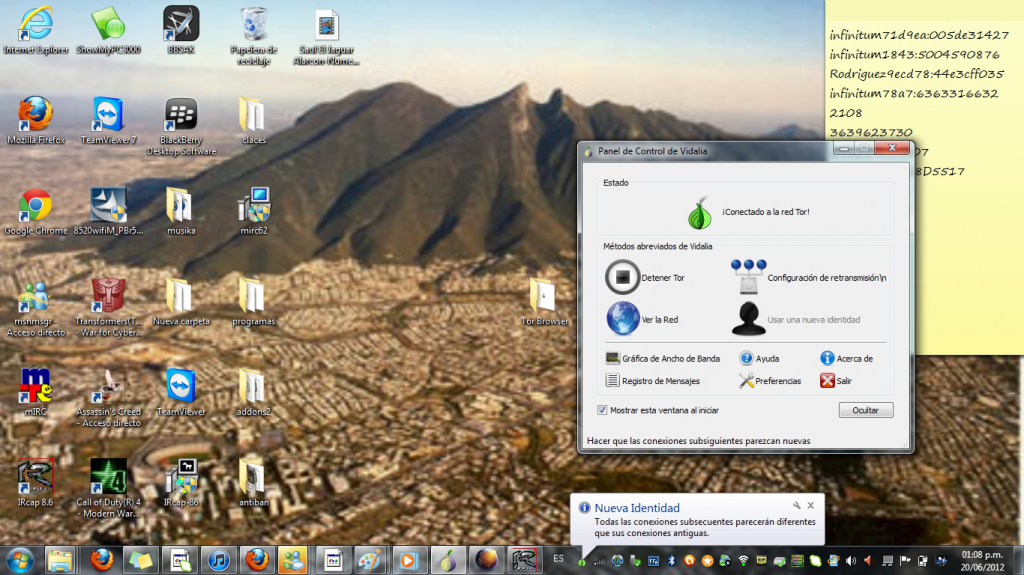The height and width of the screenshot is (575, 1024).
Task: Open Papelera de reciclaje recycle bin
Action: tap(253, 25)
